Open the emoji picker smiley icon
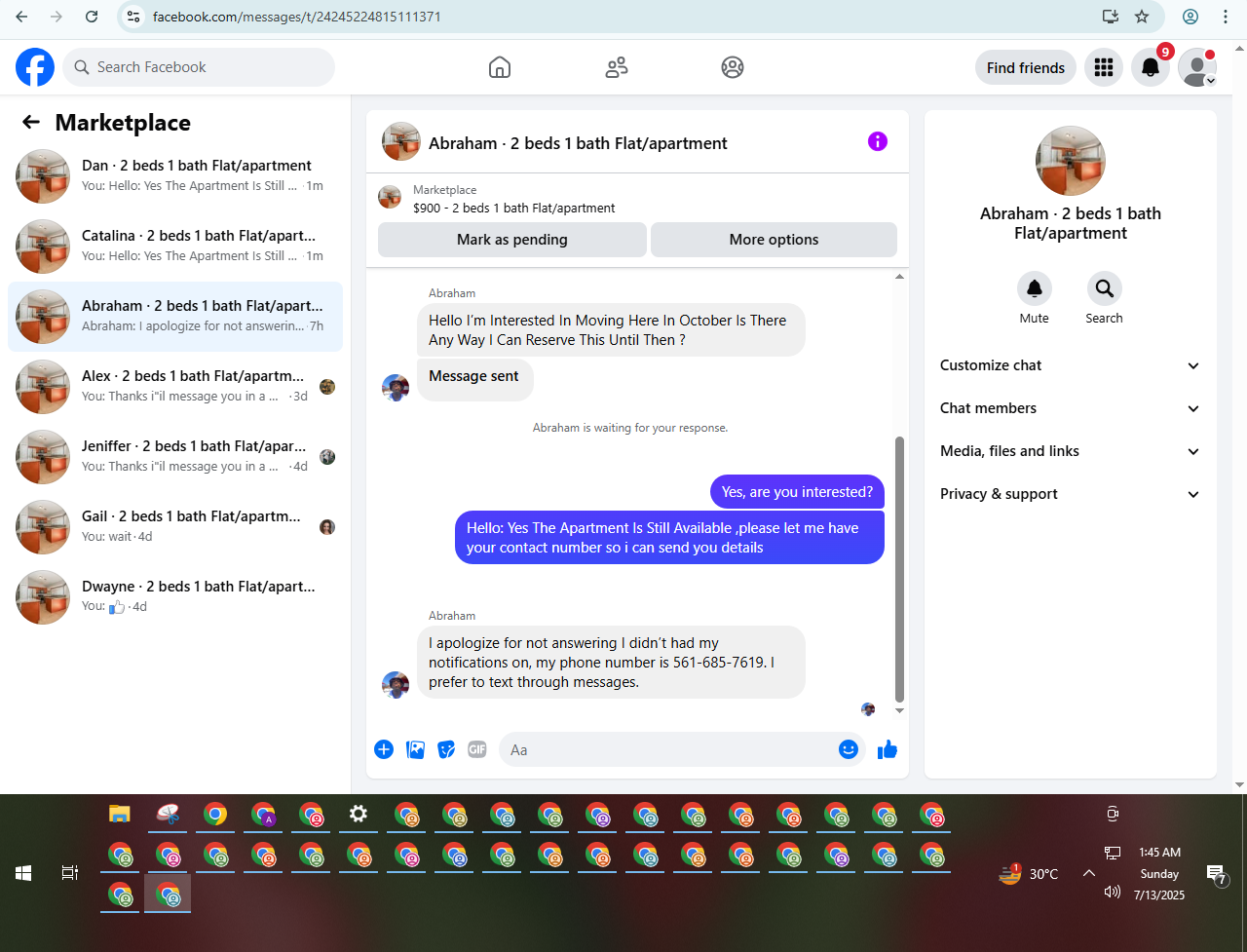Viewport: 1247px width, 952px height. pyautogui.click(x=849, y=749)
